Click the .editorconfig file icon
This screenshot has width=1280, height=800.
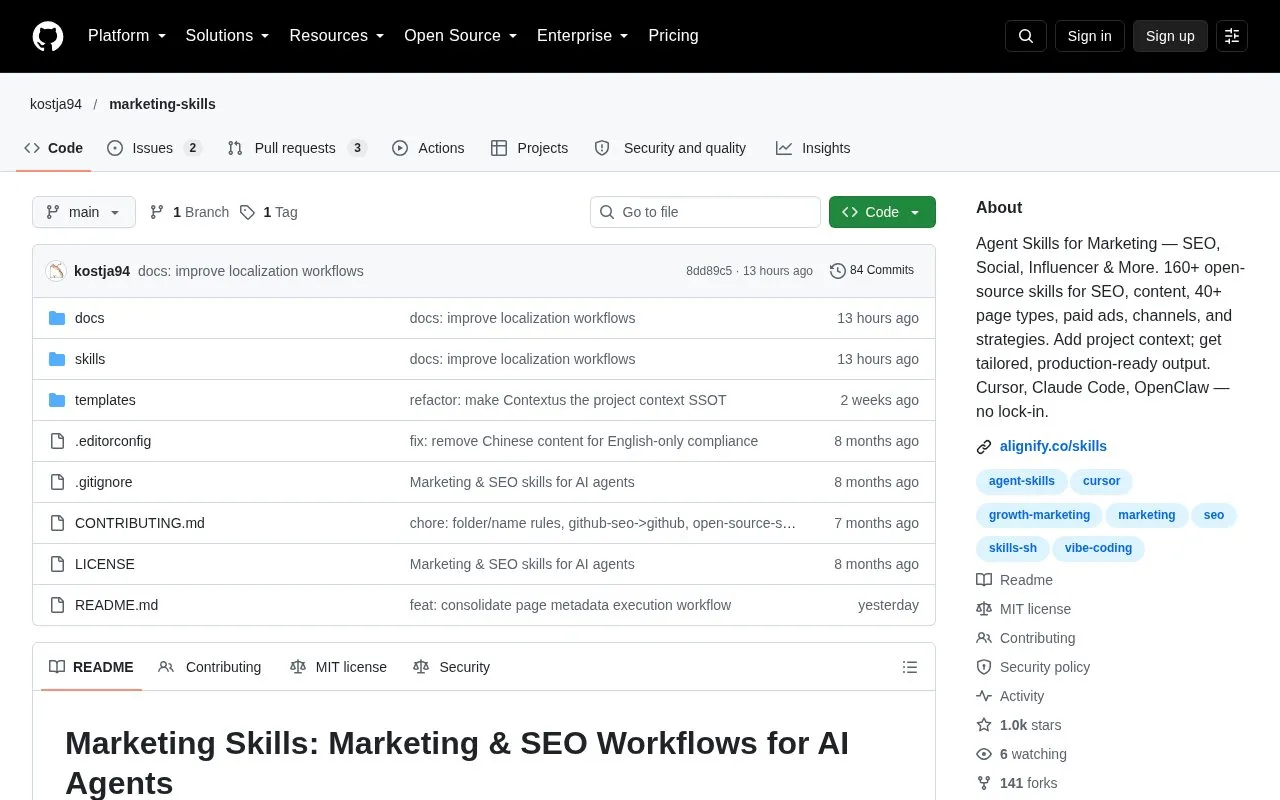tap(57, 441)
